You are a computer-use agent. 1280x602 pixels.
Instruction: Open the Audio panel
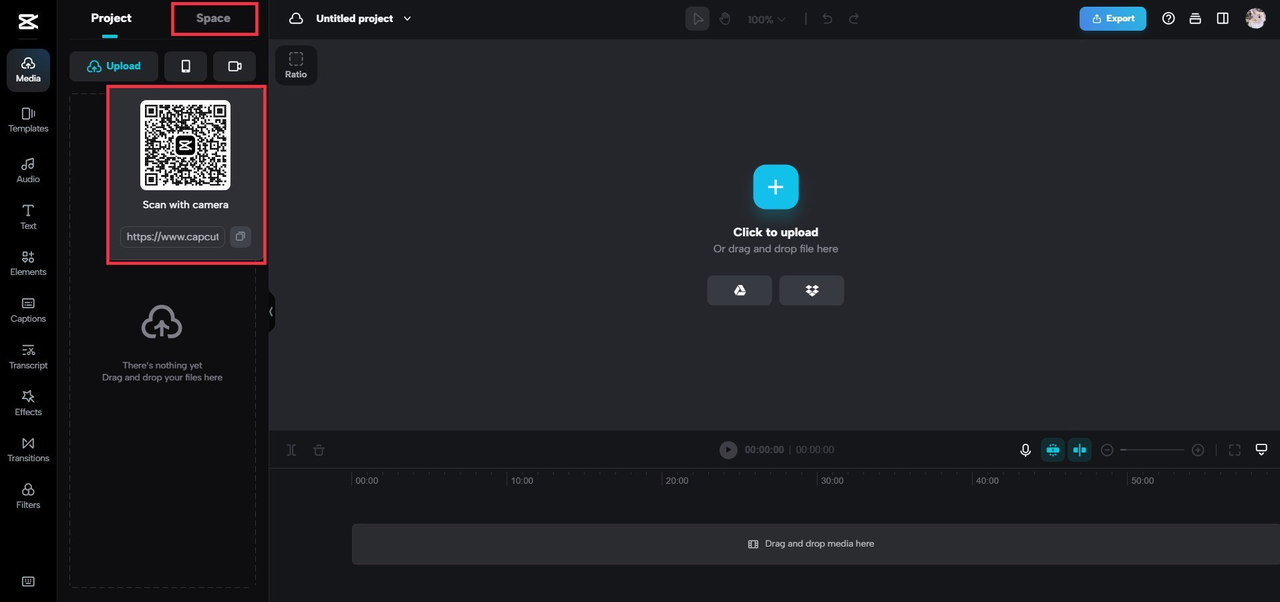[x=28, y=170]
